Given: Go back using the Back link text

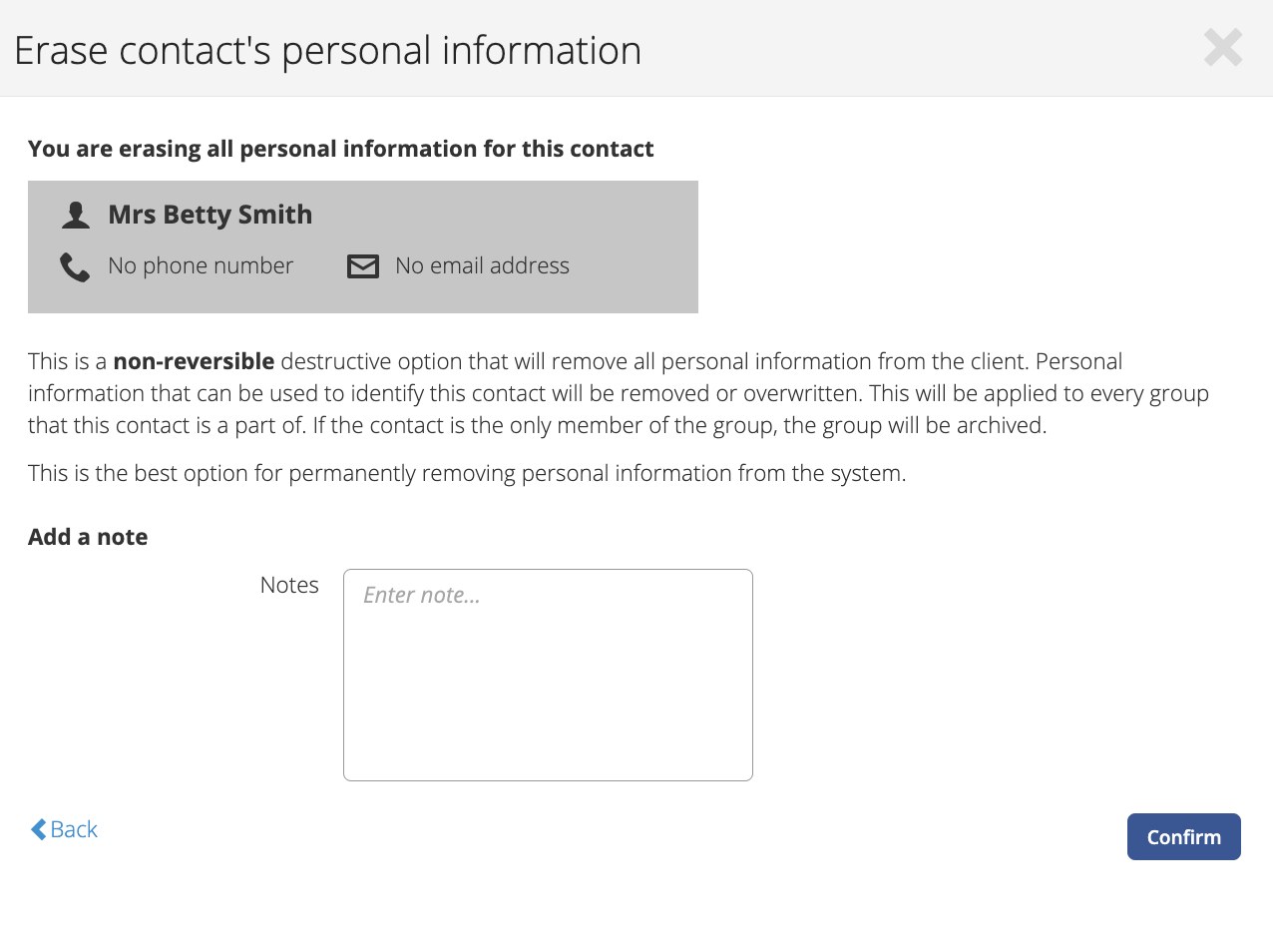Looking at the screenshot, I should [74, 829].
